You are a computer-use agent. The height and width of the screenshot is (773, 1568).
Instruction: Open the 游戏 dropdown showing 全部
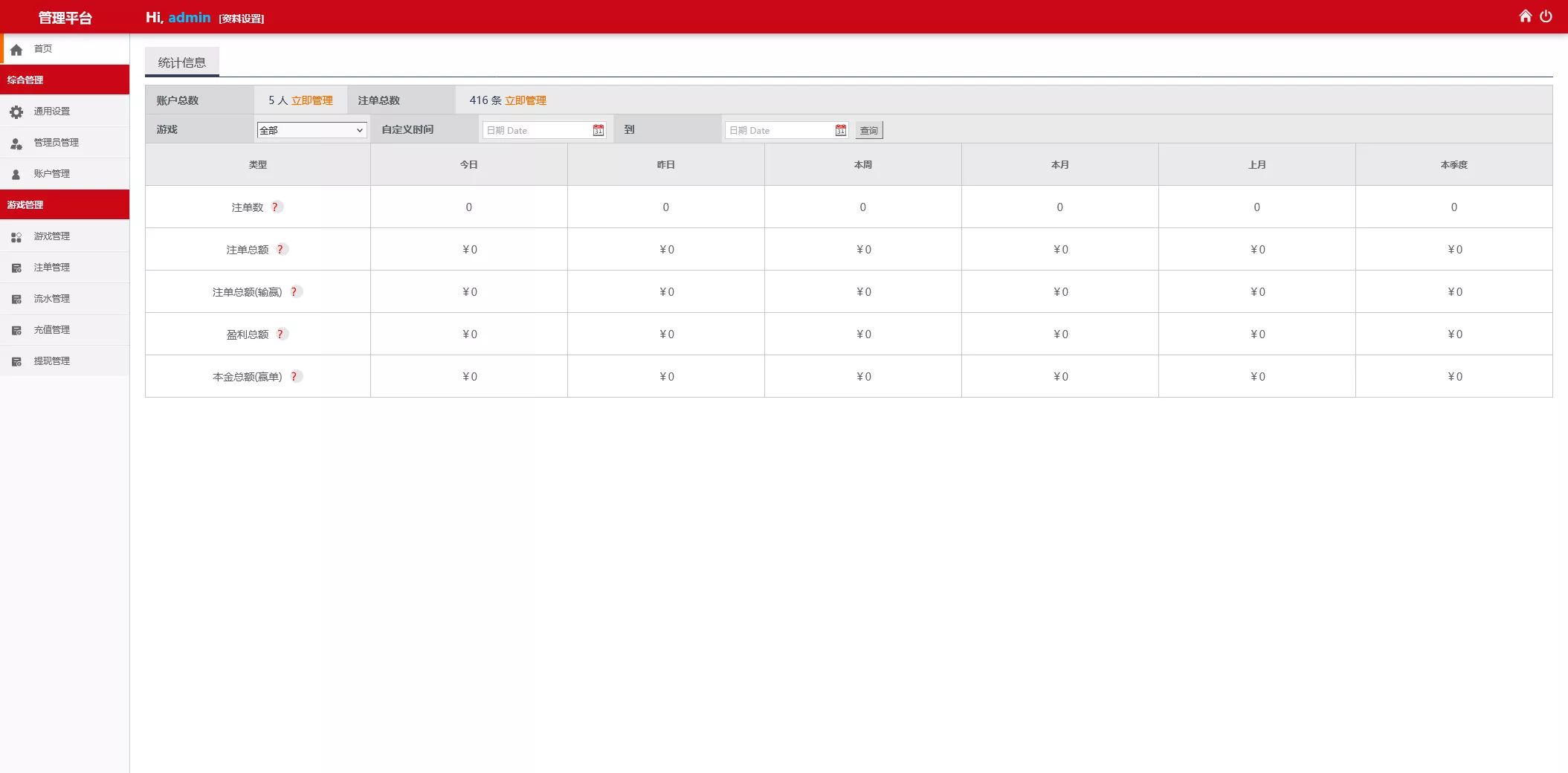(312, 130)
